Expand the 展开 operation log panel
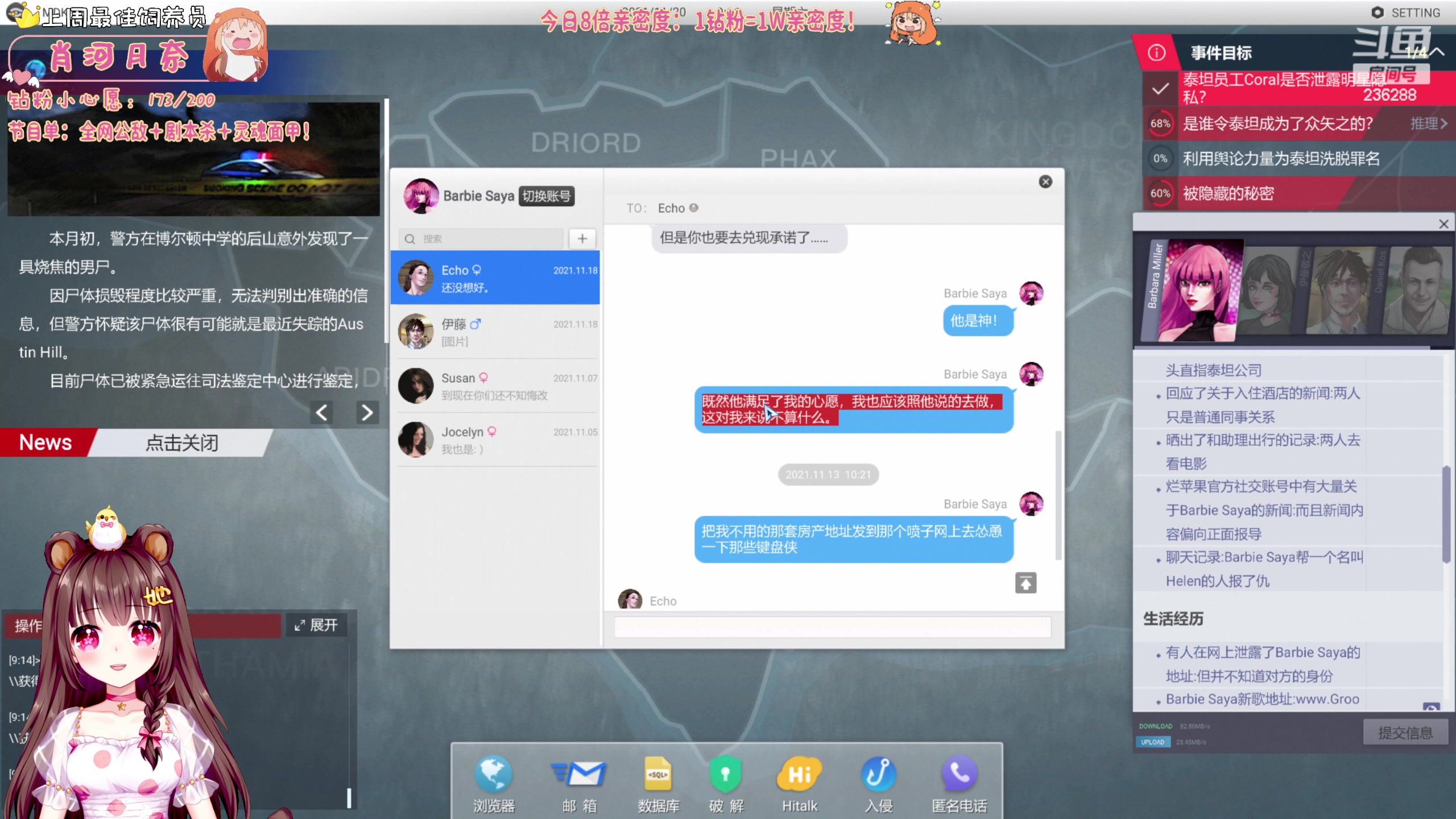 316,625
